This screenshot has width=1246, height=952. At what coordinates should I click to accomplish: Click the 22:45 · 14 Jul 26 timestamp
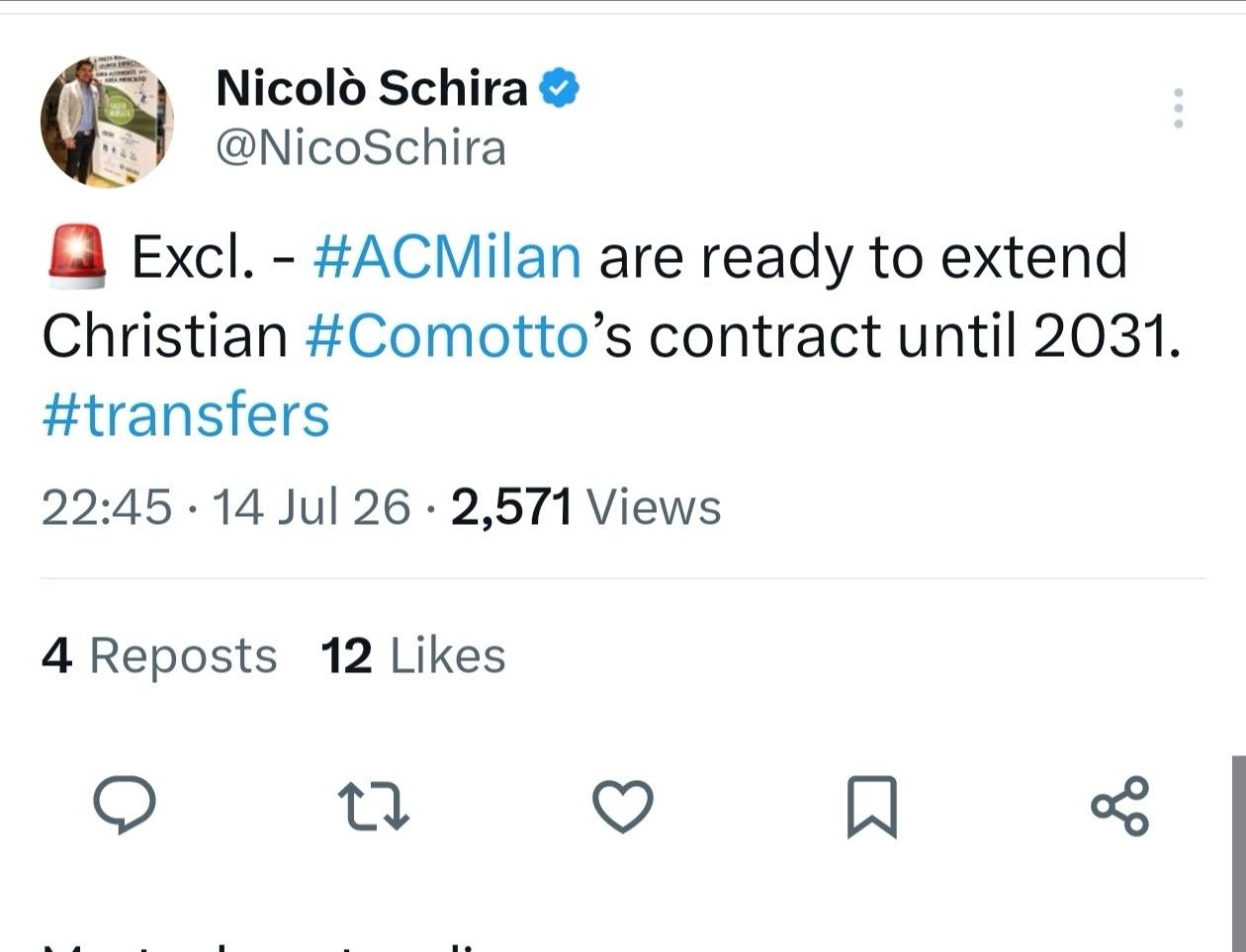point(225,507)
